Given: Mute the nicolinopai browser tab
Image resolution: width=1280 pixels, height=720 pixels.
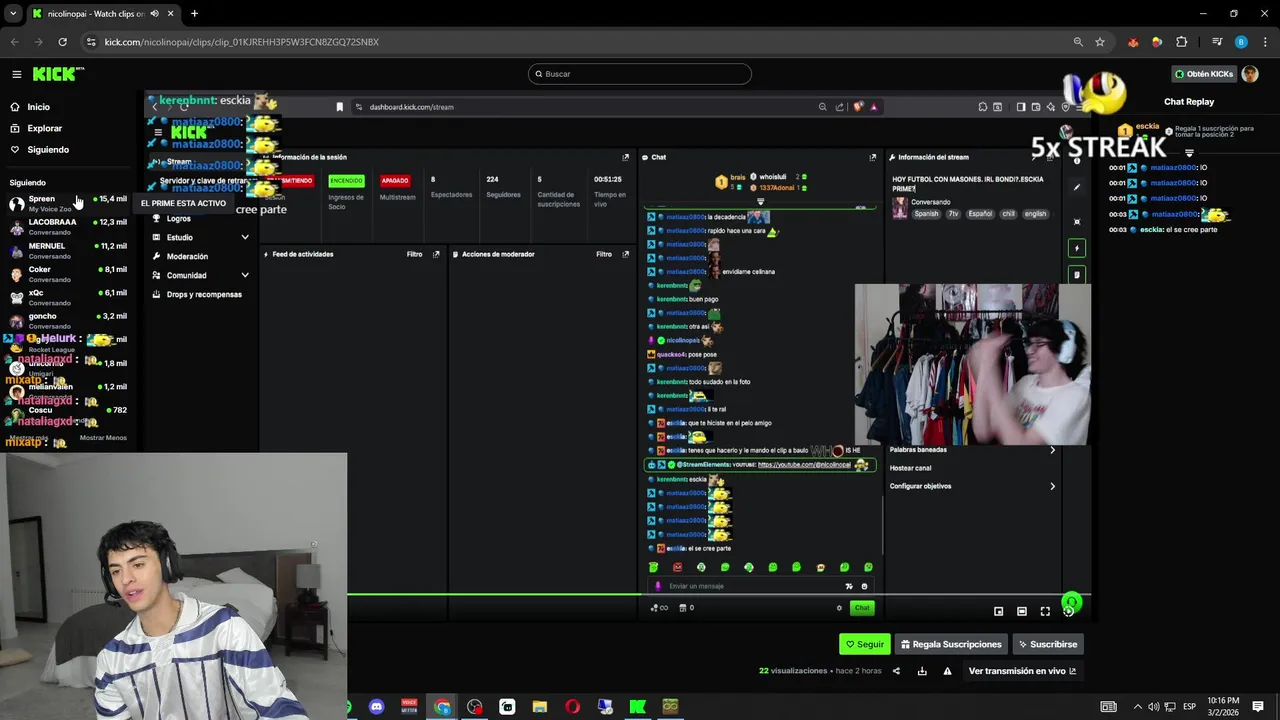Looking at the screenshot, I should pyautogui.click(x=154, y=14).
